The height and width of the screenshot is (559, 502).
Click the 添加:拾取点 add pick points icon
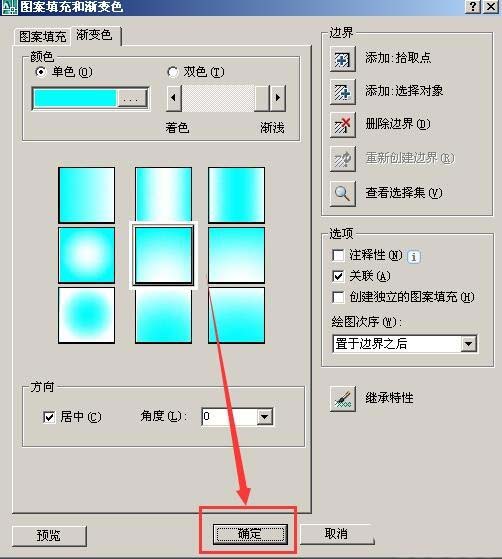(343, 59)
